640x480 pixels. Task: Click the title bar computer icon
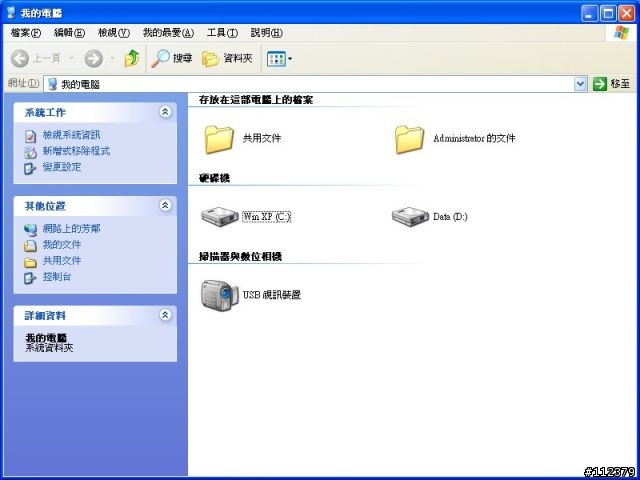[11, 13]
